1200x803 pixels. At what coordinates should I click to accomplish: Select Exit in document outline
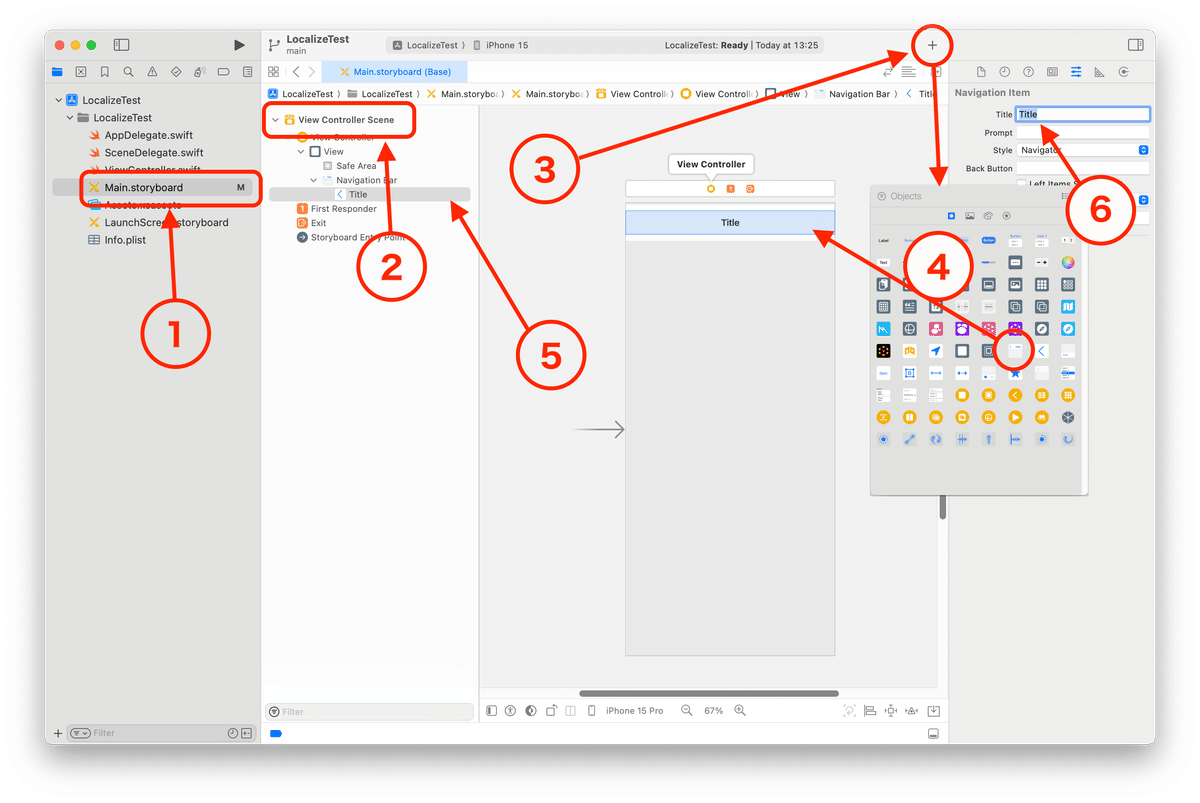(x=318, y=223)
